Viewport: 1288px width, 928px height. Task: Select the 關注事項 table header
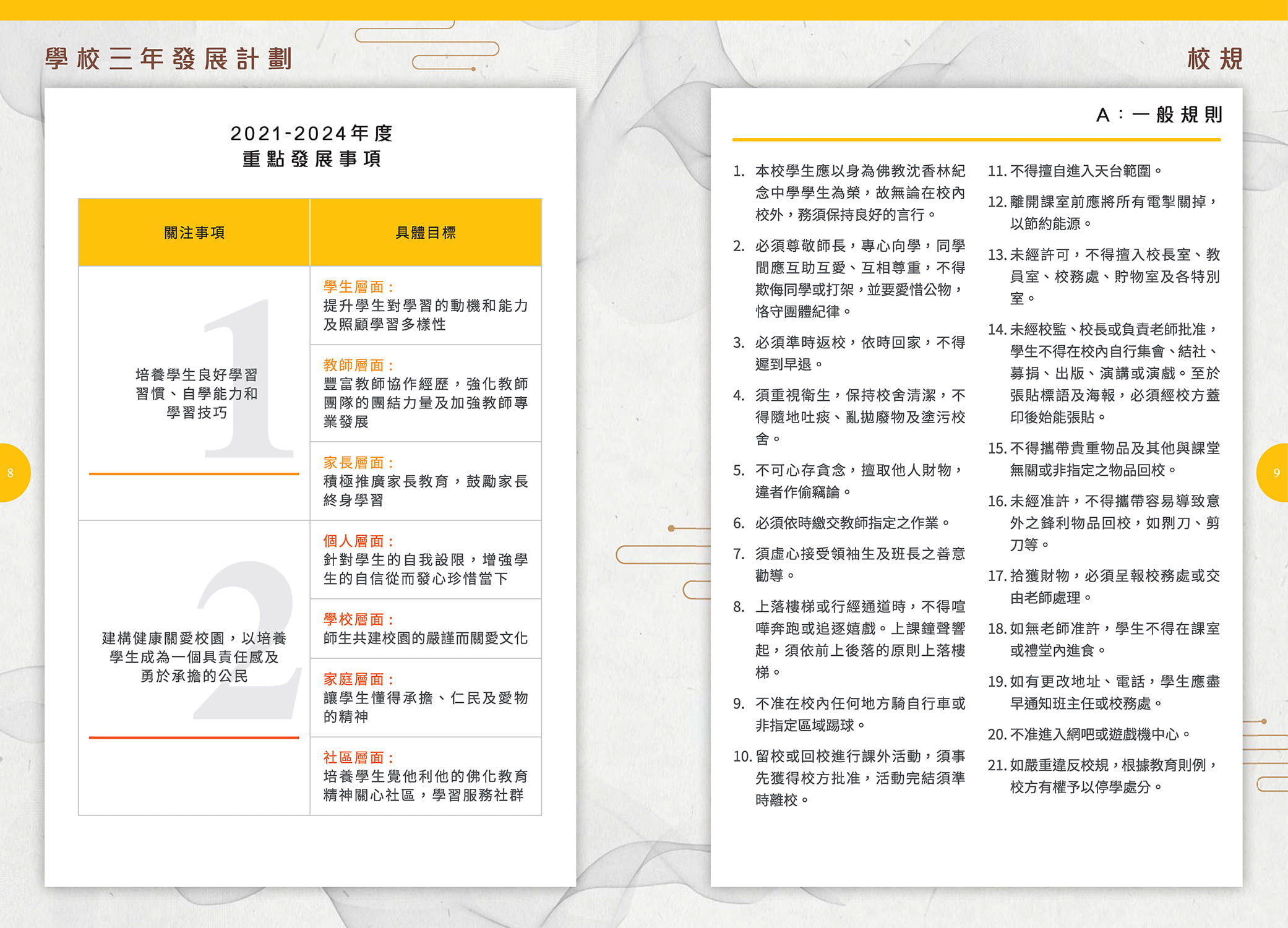[194, 233]
